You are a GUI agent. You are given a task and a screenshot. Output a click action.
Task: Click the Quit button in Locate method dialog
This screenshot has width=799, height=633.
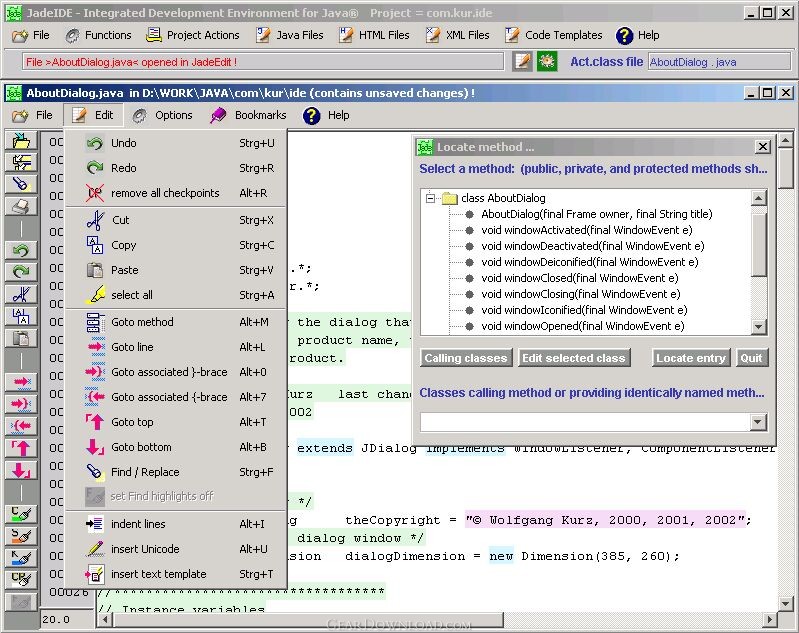pos(752,358)
